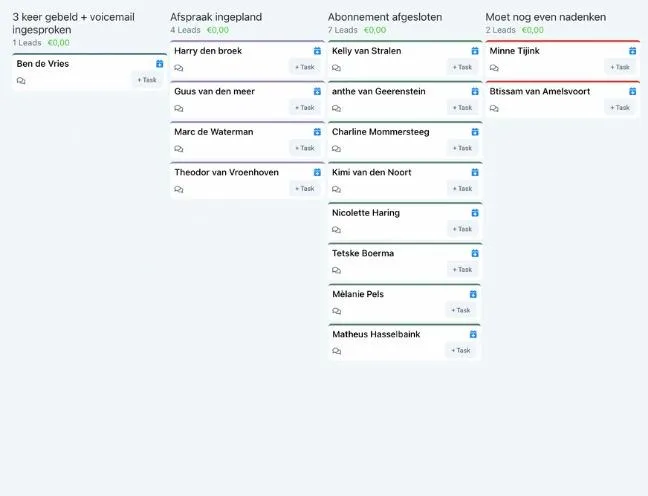This screenshot has height=496, width=648.
Task: Click calendar icon on Harry den broek card
Action: [317, 51]
